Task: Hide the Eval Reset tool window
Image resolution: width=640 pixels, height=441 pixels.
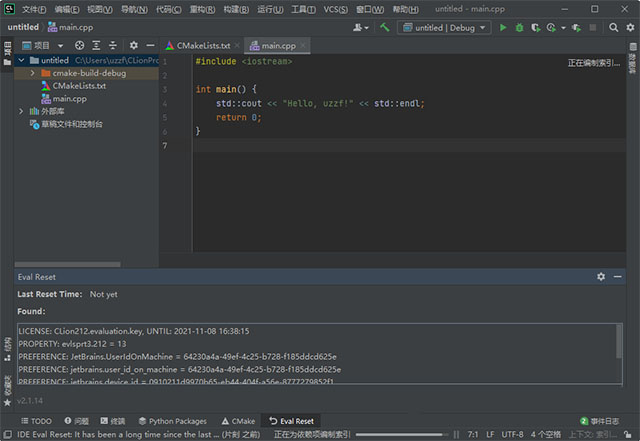Action: click(617, 276)
